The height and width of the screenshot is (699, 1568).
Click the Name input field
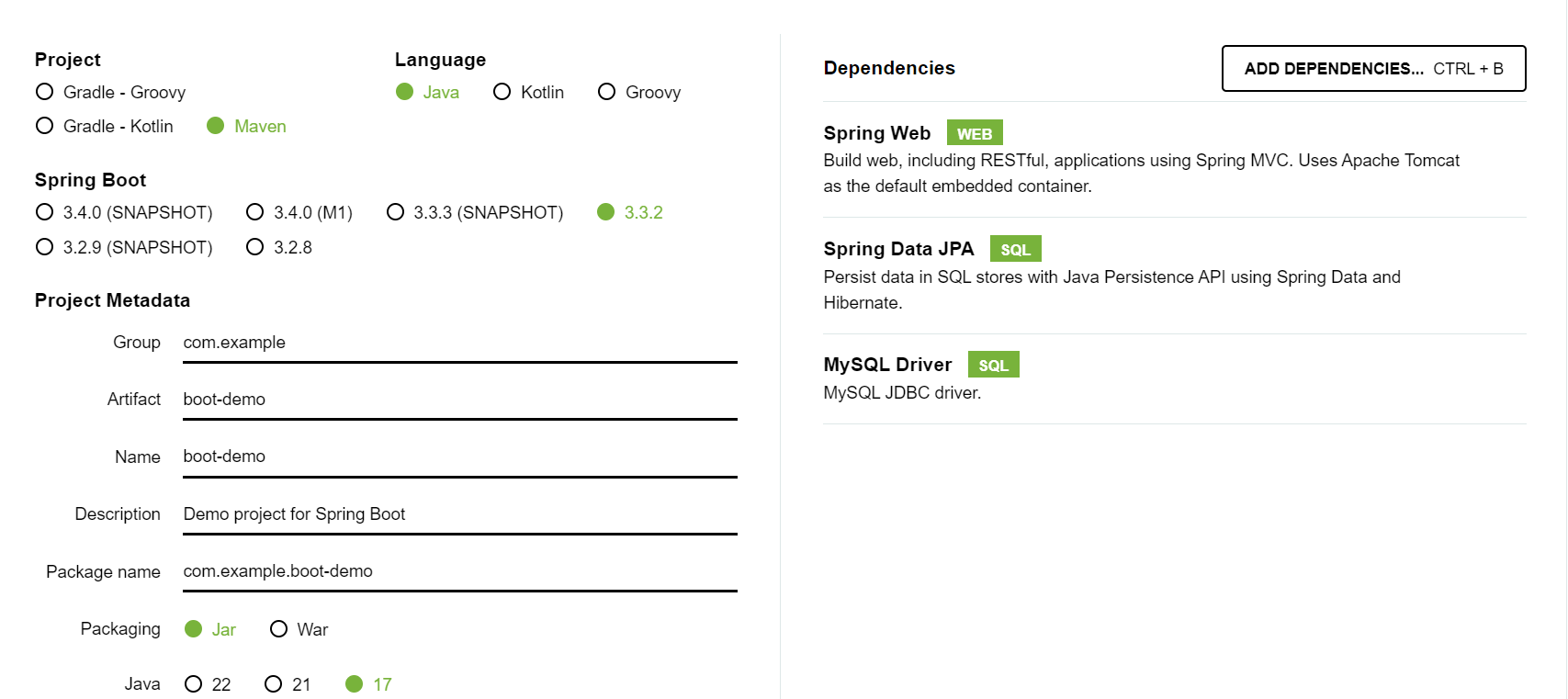point(460,457)
